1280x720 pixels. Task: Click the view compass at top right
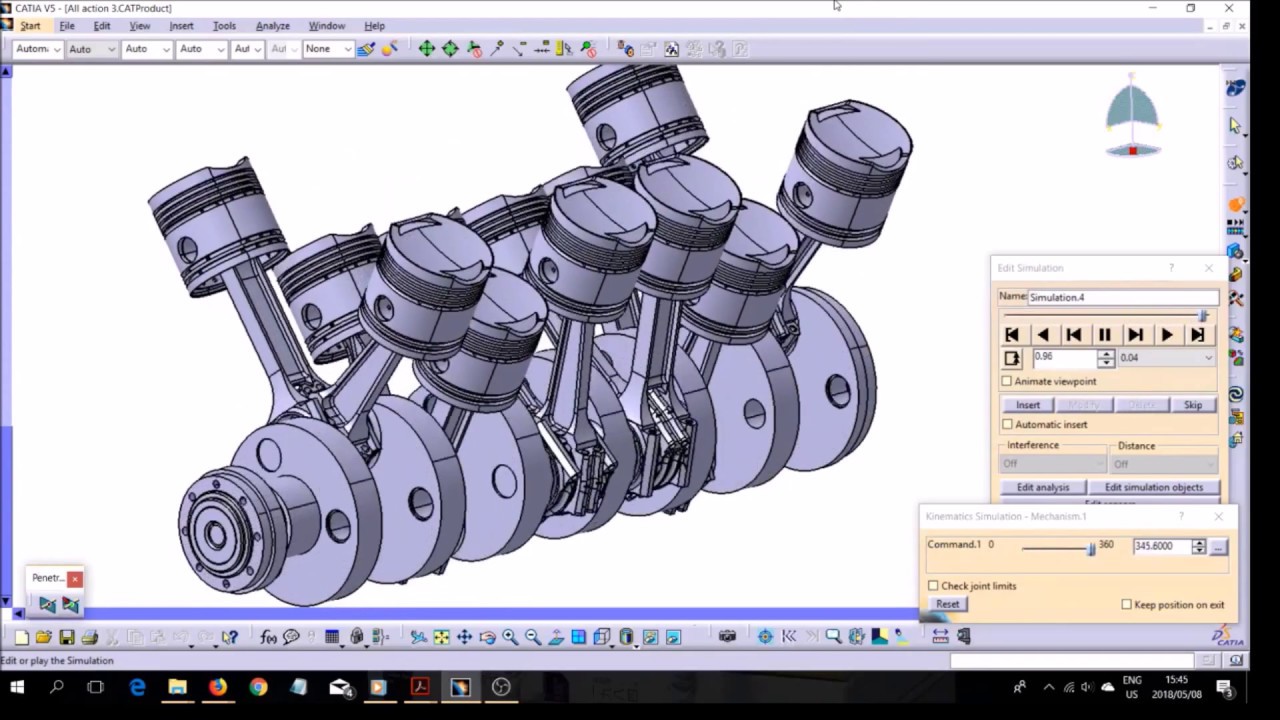click(1132, 116)
